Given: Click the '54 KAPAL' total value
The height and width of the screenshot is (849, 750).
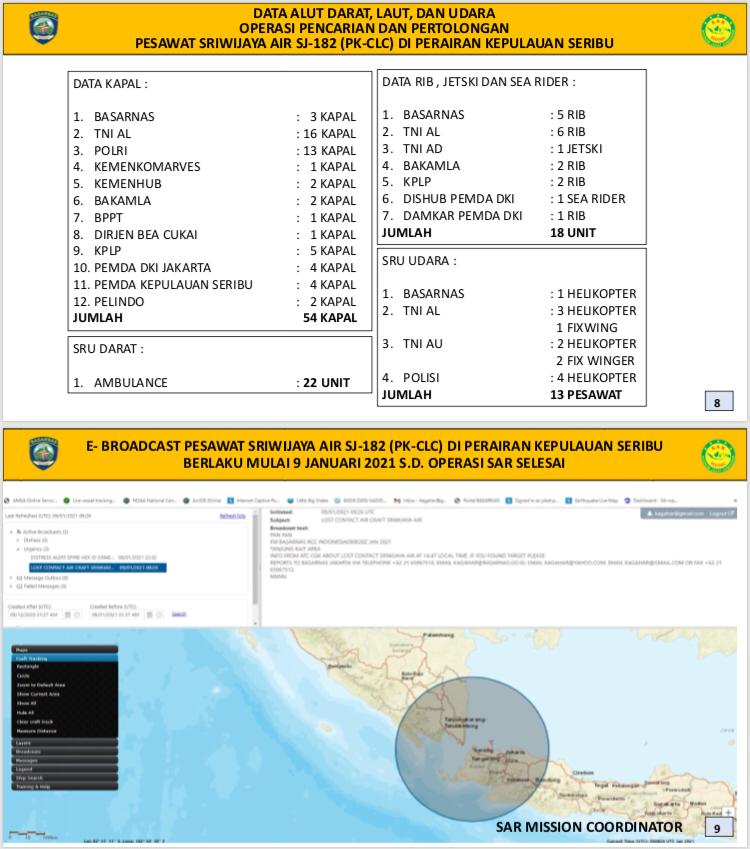Looking at the screenshot, I should (330, 318).
